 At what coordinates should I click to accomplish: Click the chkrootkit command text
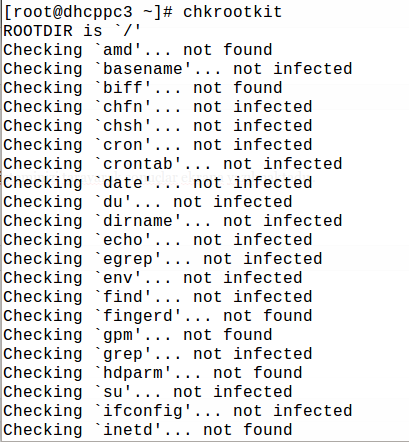pyautogui.click(x=232, y=12)
